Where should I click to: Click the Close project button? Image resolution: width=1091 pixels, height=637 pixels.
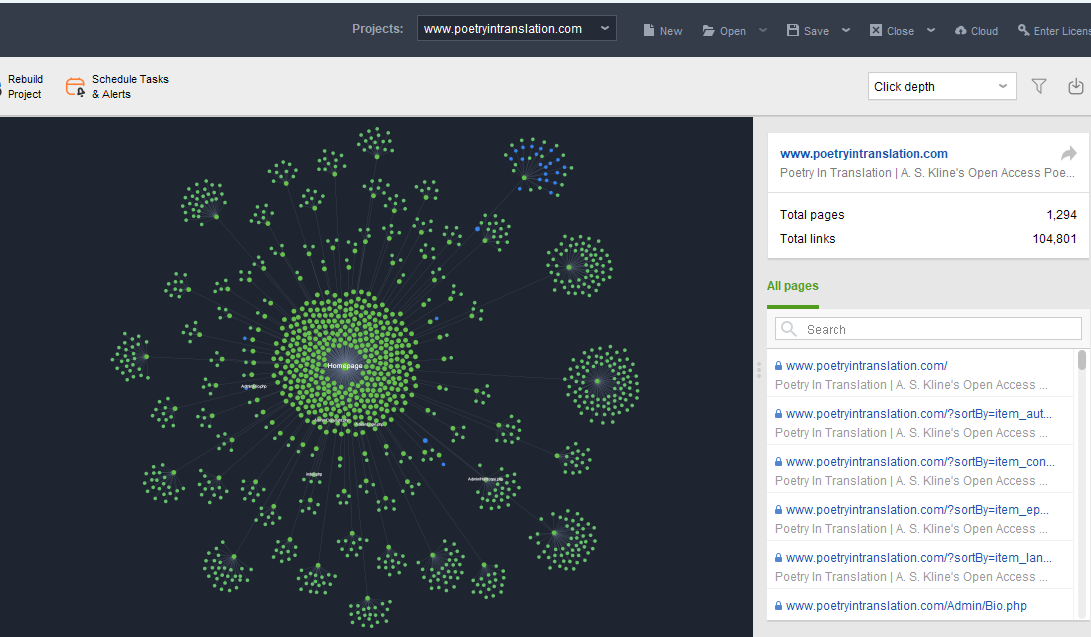pos(892,31)
